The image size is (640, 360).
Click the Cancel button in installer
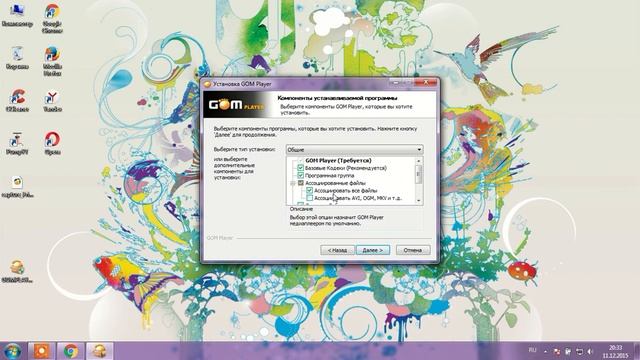click(413, 250)
